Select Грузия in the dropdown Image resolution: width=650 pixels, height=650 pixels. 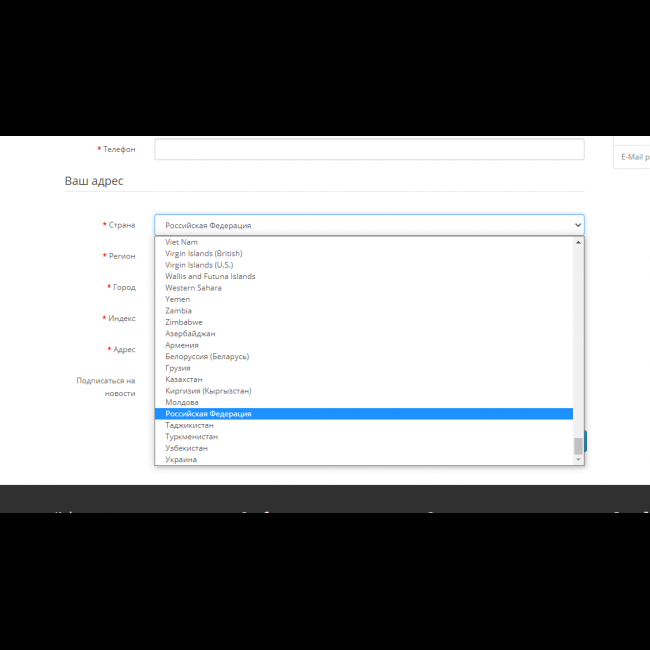pos(180,368)
